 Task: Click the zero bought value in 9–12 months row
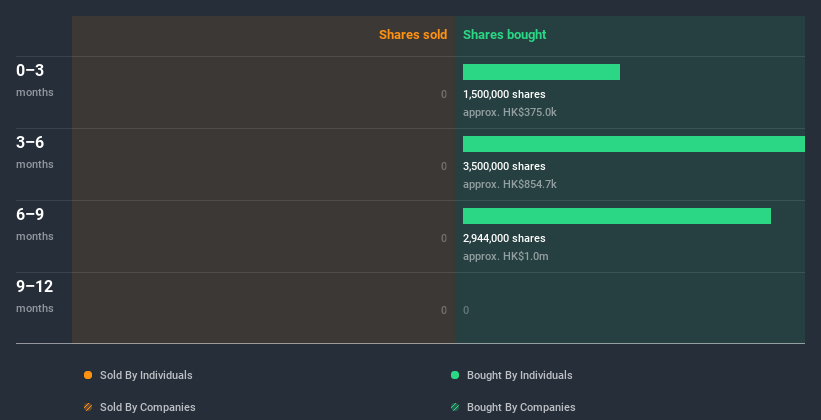pyautogui.click(x=466, y=310)
